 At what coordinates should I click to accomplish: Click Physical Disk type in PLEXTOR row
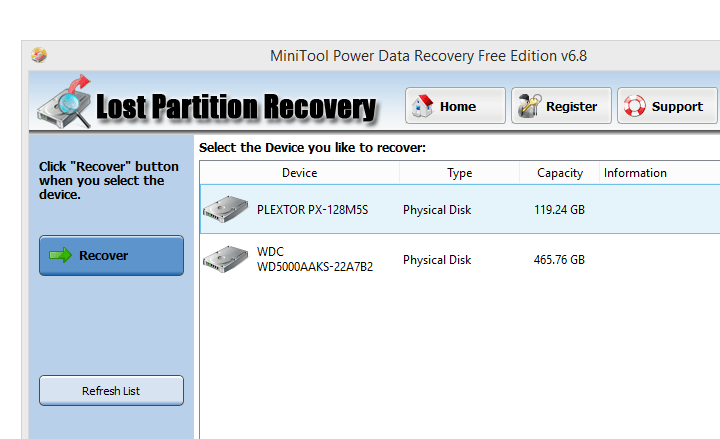coord(437,210)
